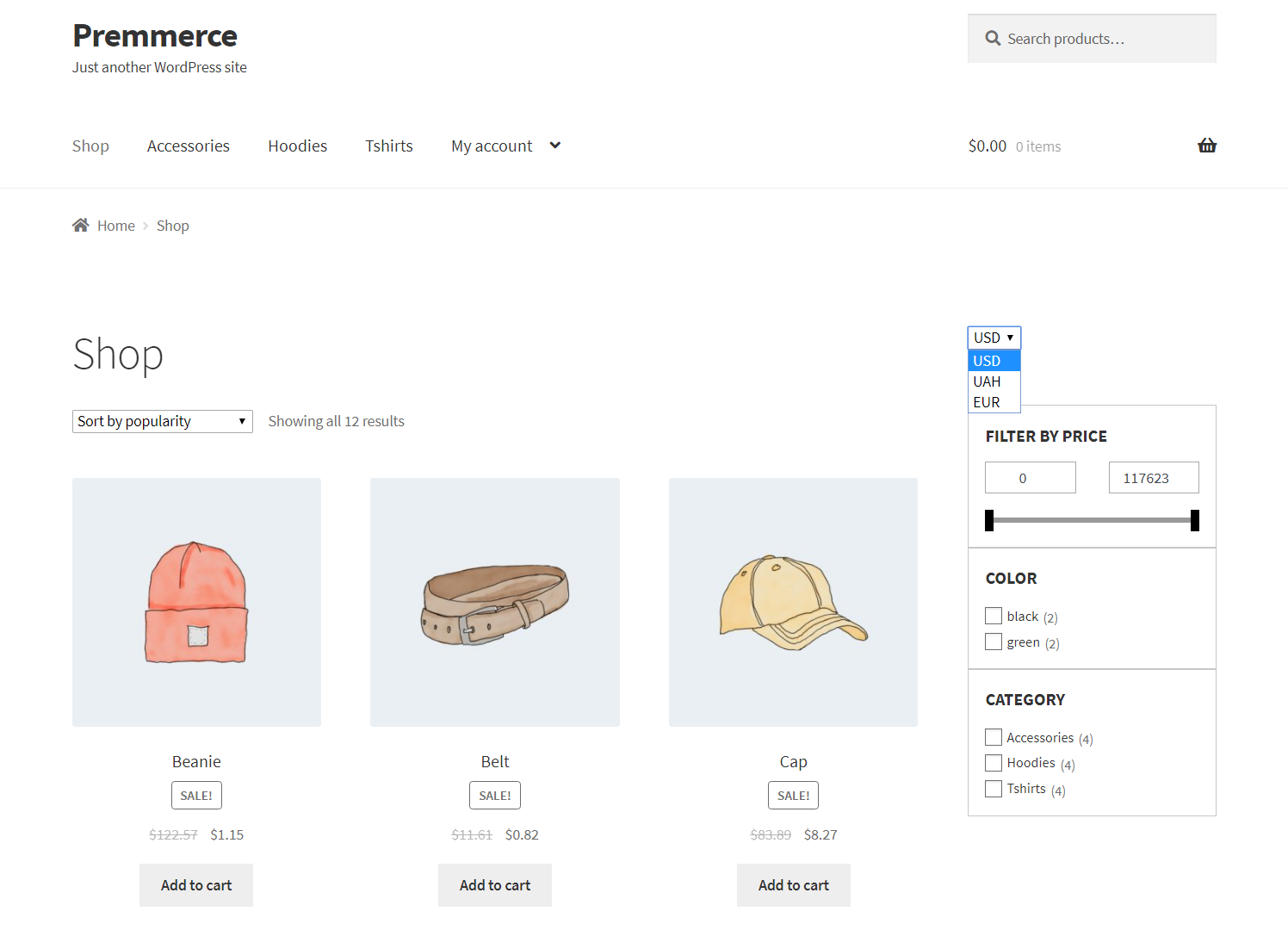Tick the Accessories category checkbox

994,738
